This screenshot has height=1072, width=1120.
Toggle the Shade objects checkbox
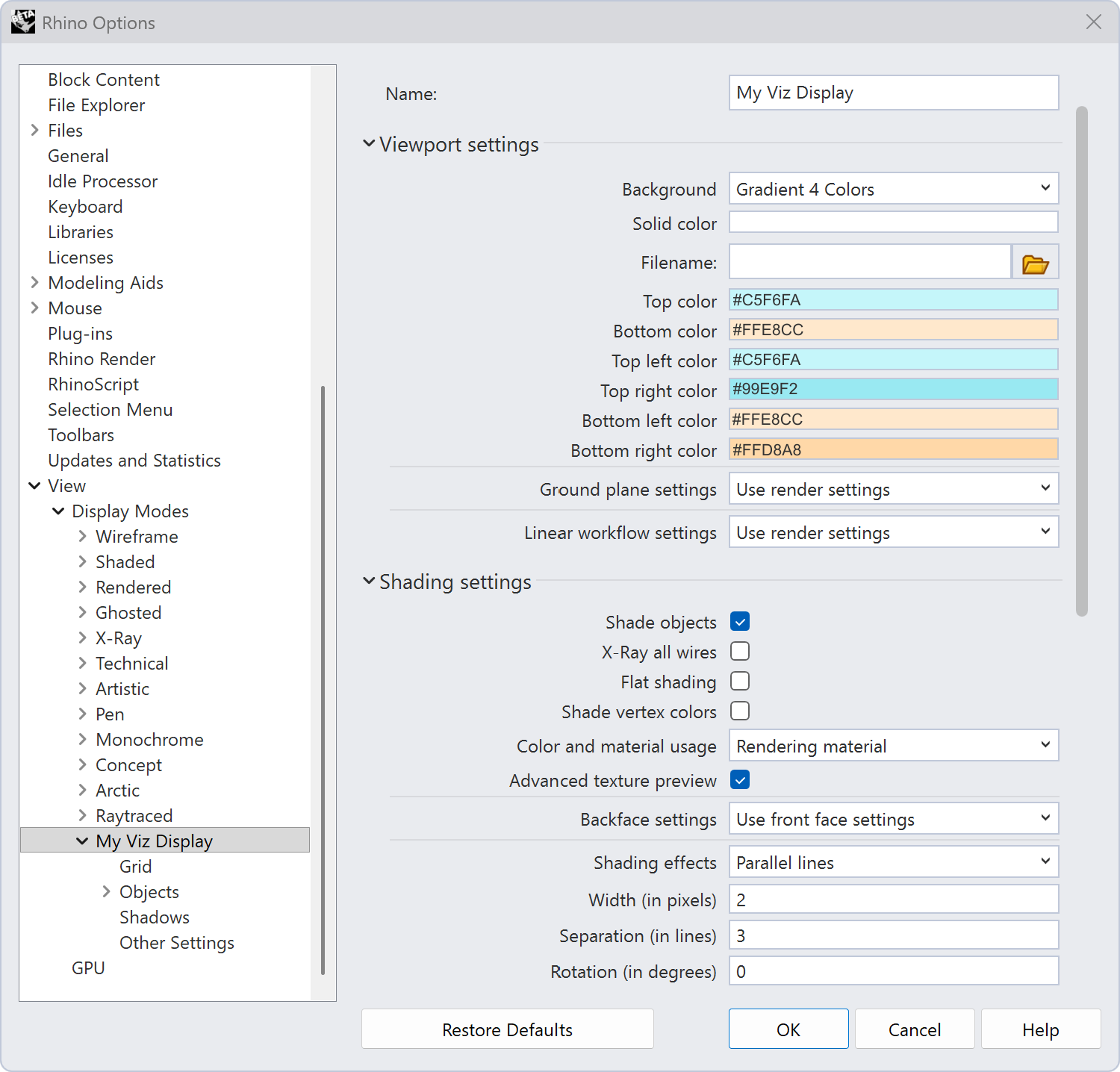740,621
